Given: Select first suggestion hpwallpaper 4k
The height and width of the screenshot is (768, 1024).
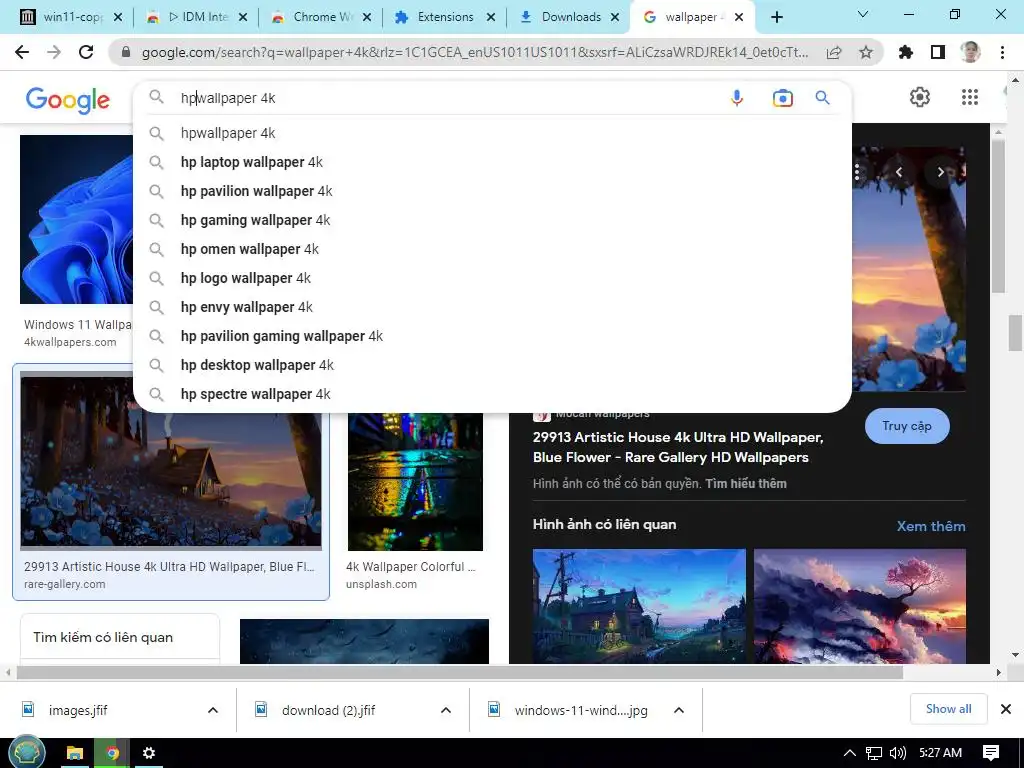Looking at the screenshot, I should click(x=492, y=133).
